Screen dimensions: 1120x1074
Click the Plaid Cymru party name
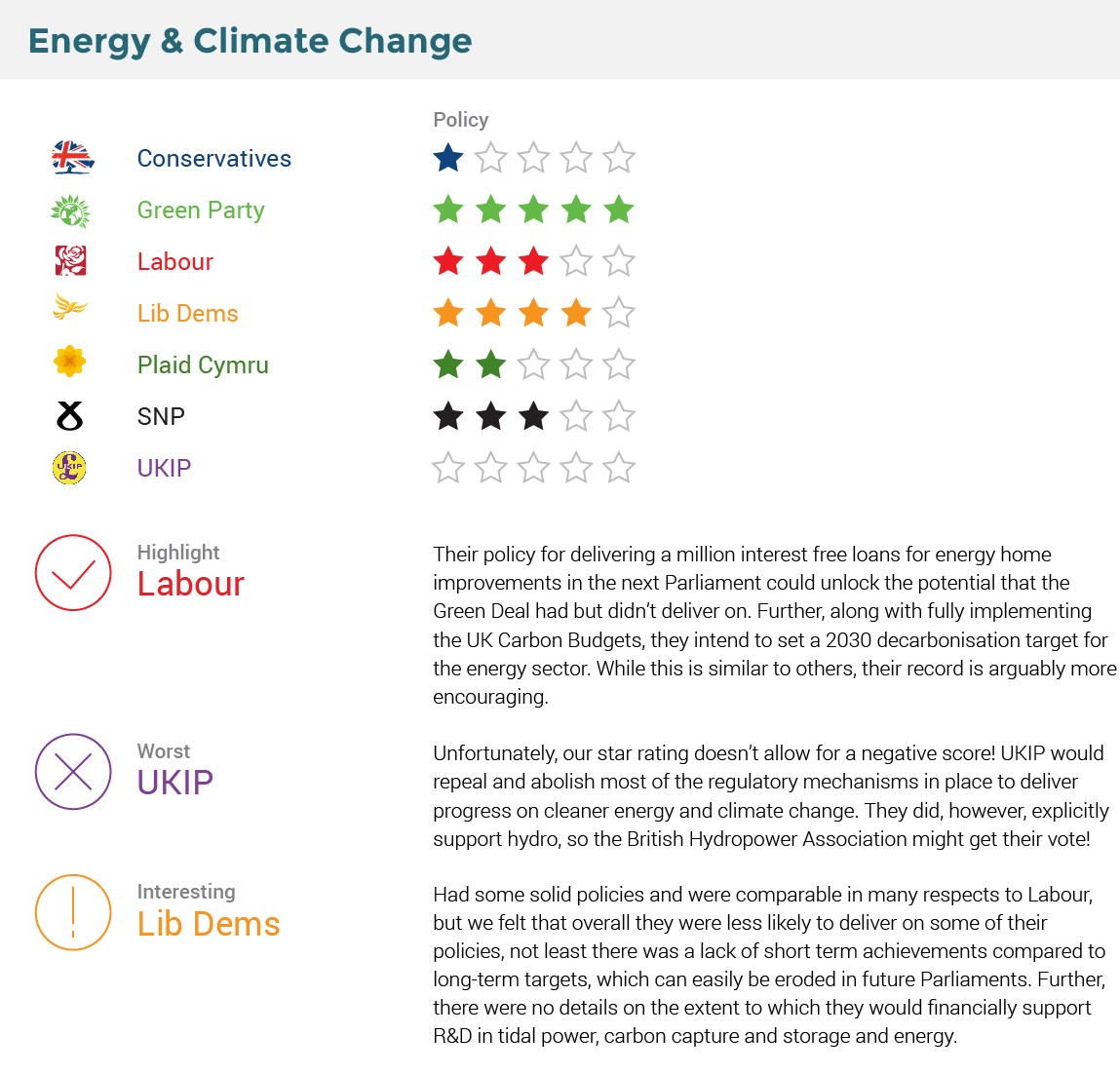203,365
